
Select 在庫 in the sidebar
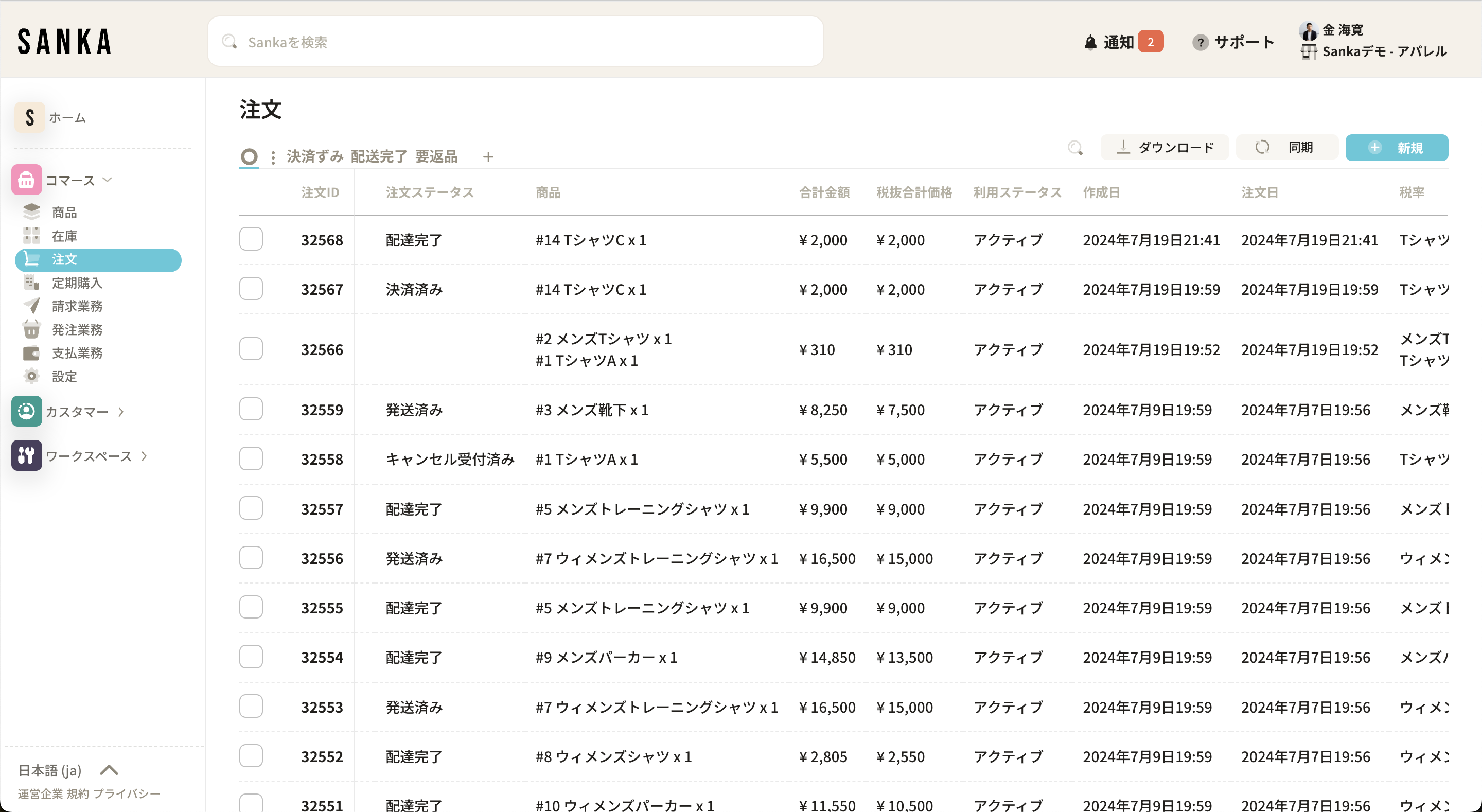64,236
